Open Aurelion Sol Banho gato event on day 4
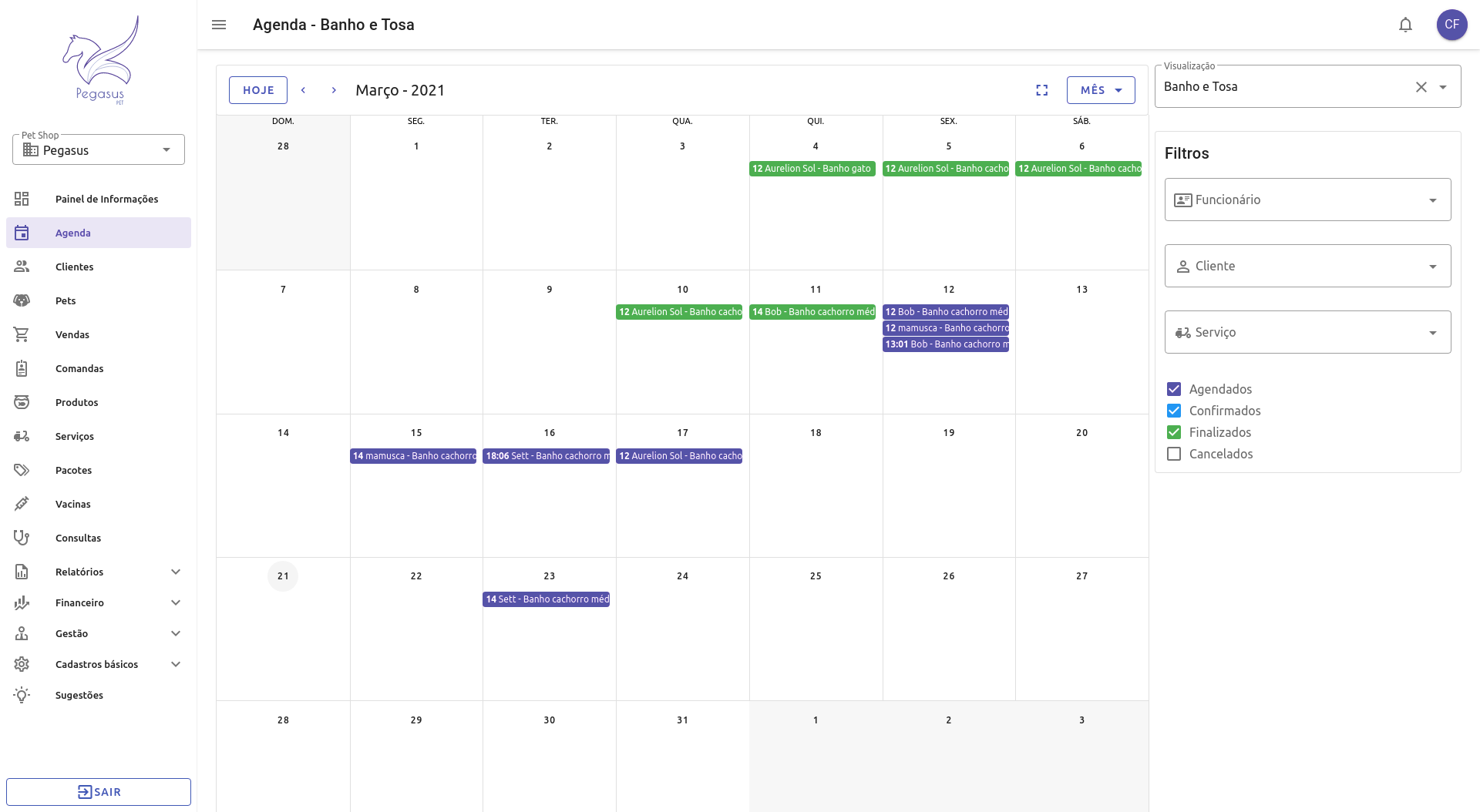The height and width of the screenshot is (812, 1480). (x=812, y=169)
